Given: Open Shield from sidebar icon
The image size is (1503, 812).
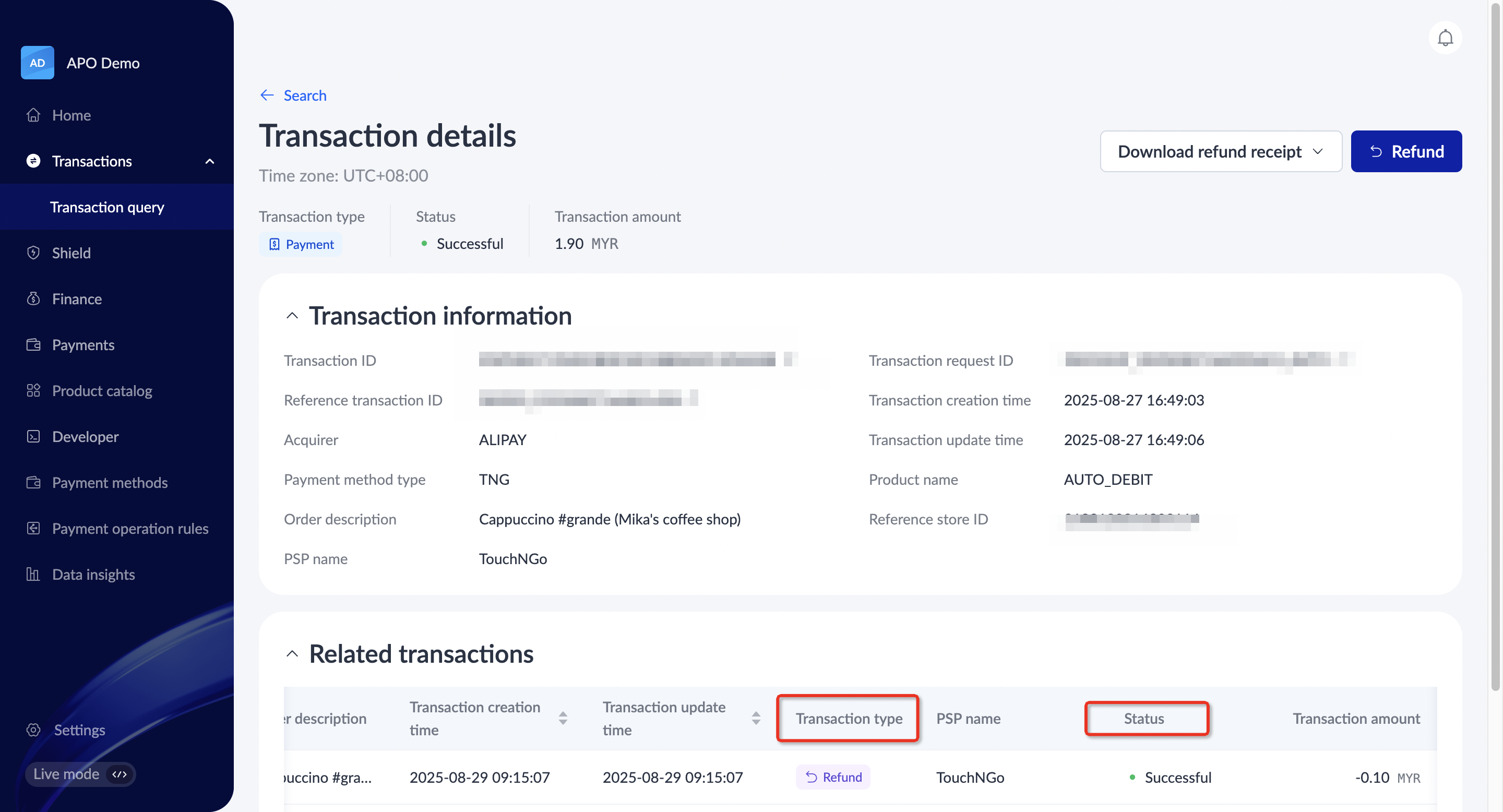Looking at the screenshot, I should [33, 253].
